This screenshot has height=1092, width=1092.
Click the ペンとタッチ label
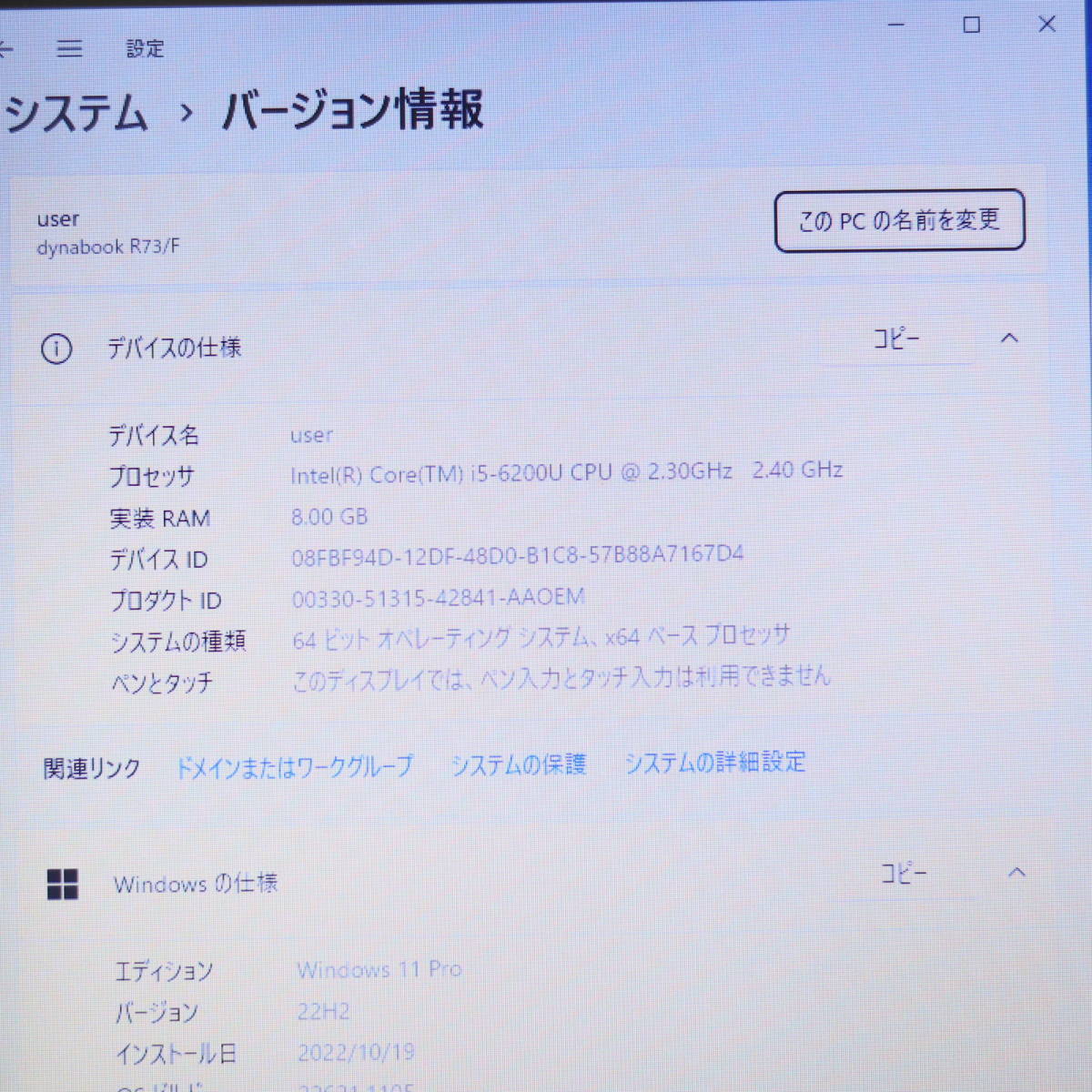[x=162, y=682]
